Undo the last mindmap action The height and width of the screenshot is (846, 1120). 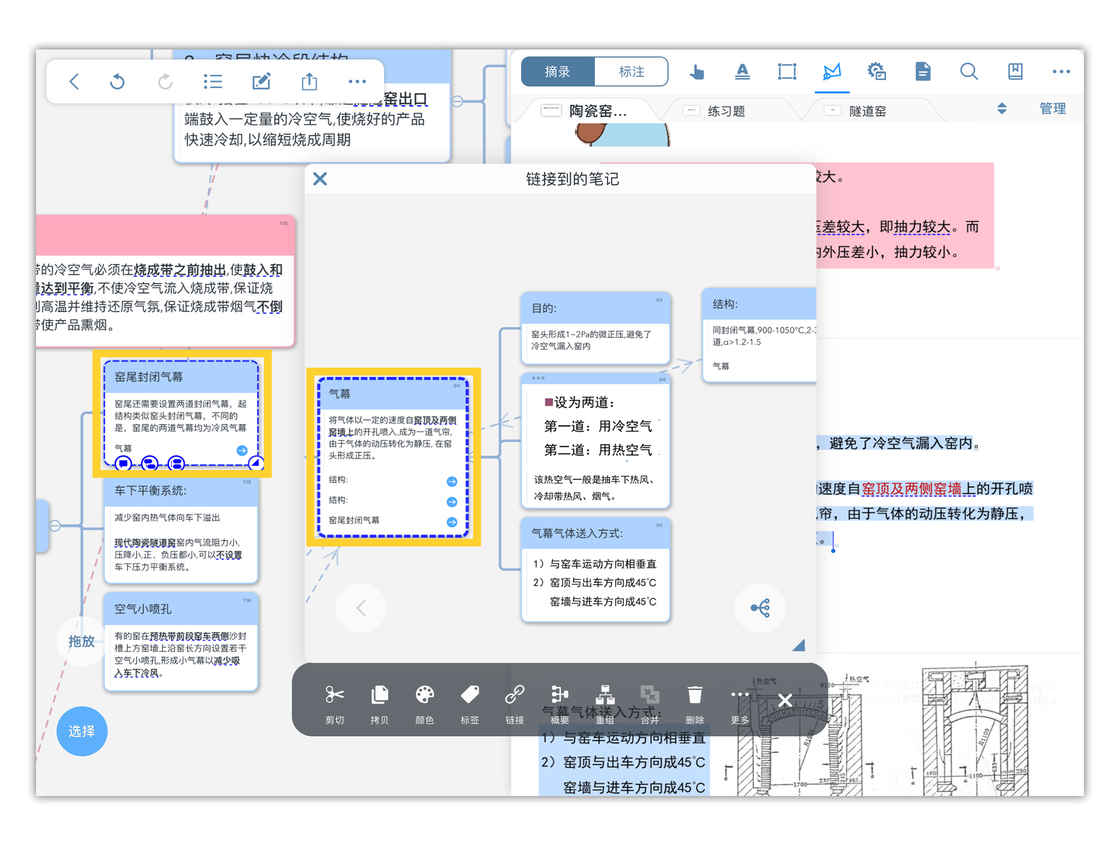tap(117, 81)
